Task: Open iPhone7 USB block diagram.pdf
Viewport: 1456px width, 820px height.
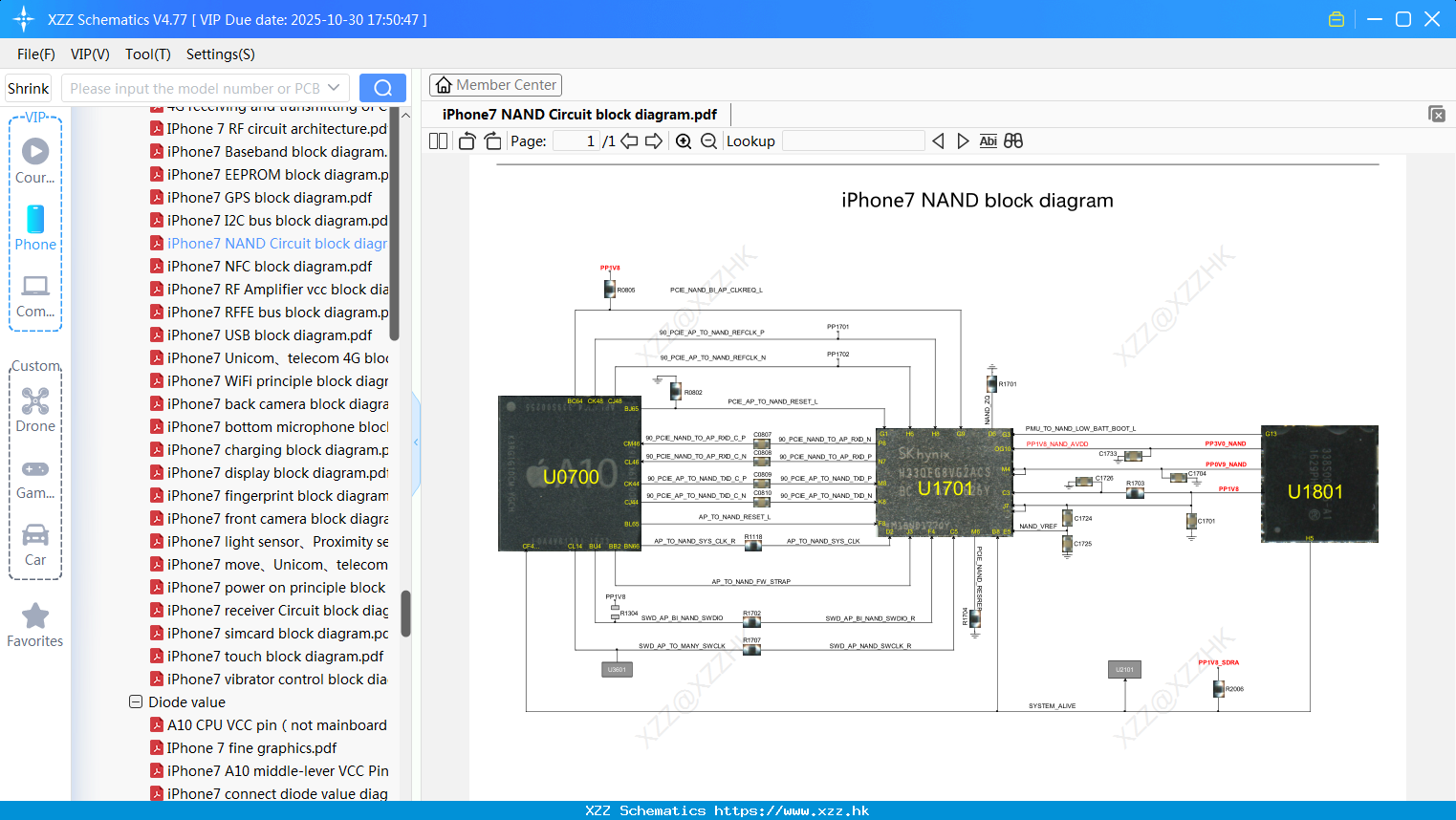Action: pos(261,335)
